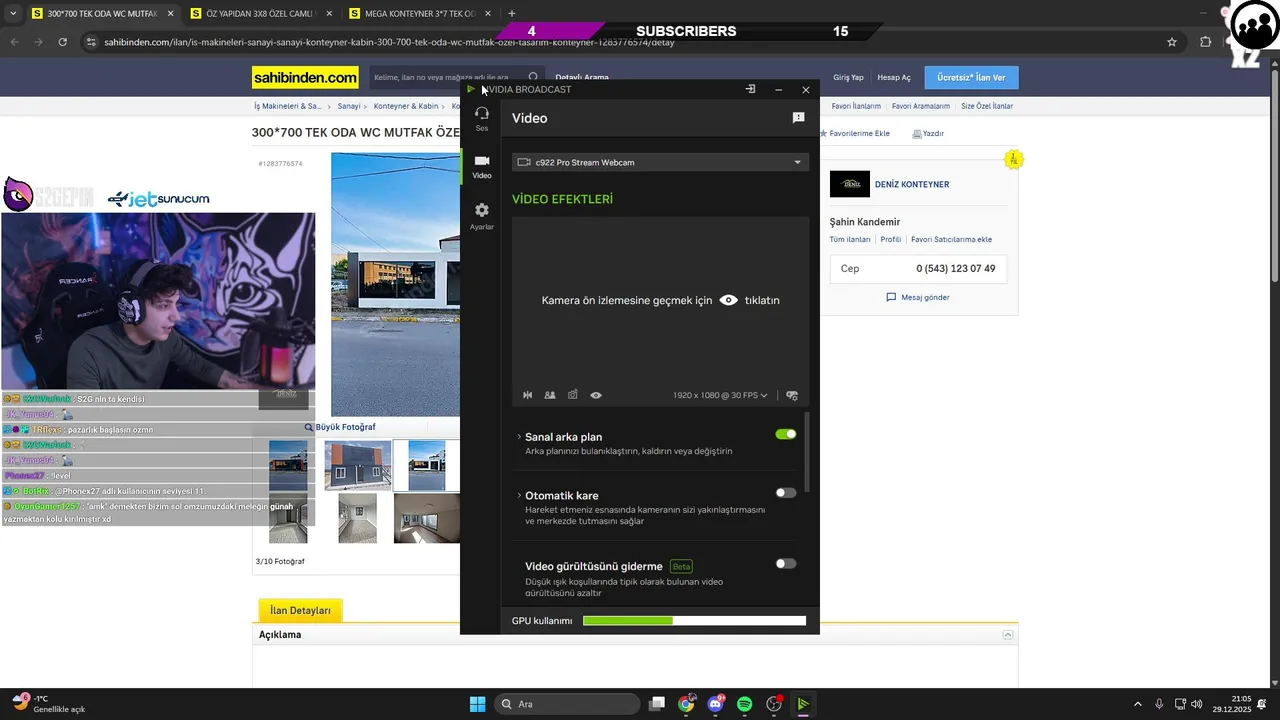1280x720 pixels.
Task: Click the sign-out icon in the NVIDIA Broadcast title bar
Action: tap(750, 89)
